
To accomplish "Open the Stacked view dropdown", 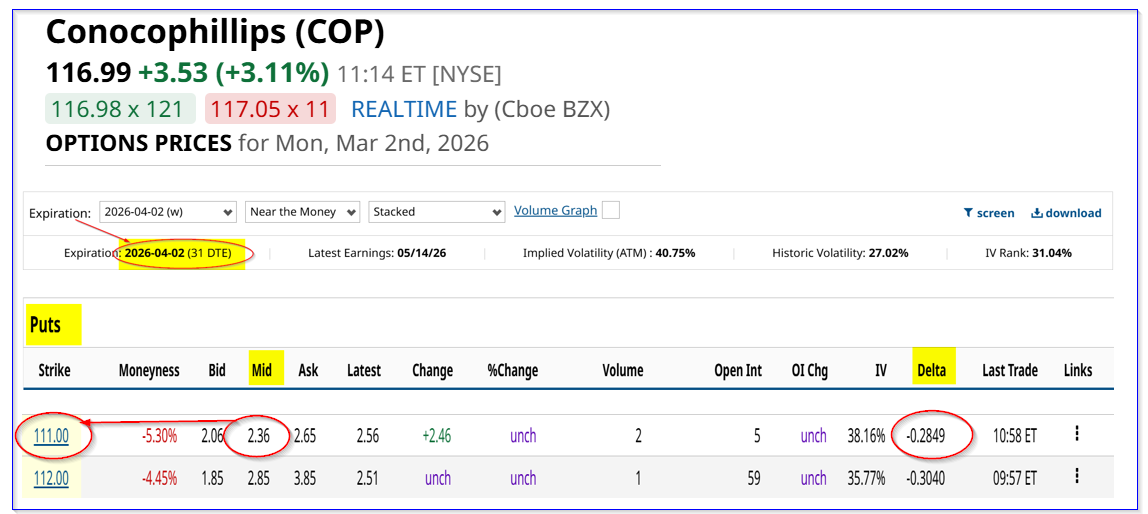I will pyautogui.click(x=437, y=212).
